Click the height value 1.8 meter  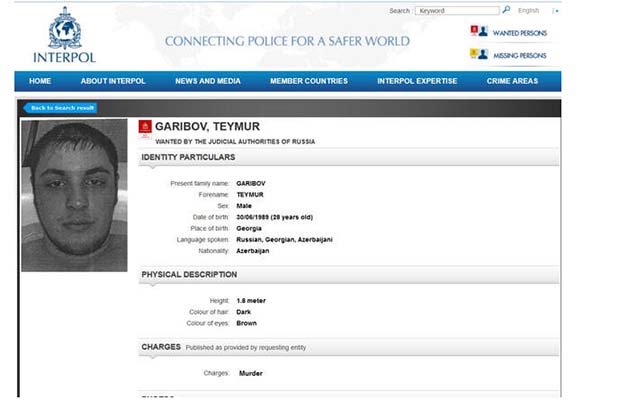pos(251,301)
